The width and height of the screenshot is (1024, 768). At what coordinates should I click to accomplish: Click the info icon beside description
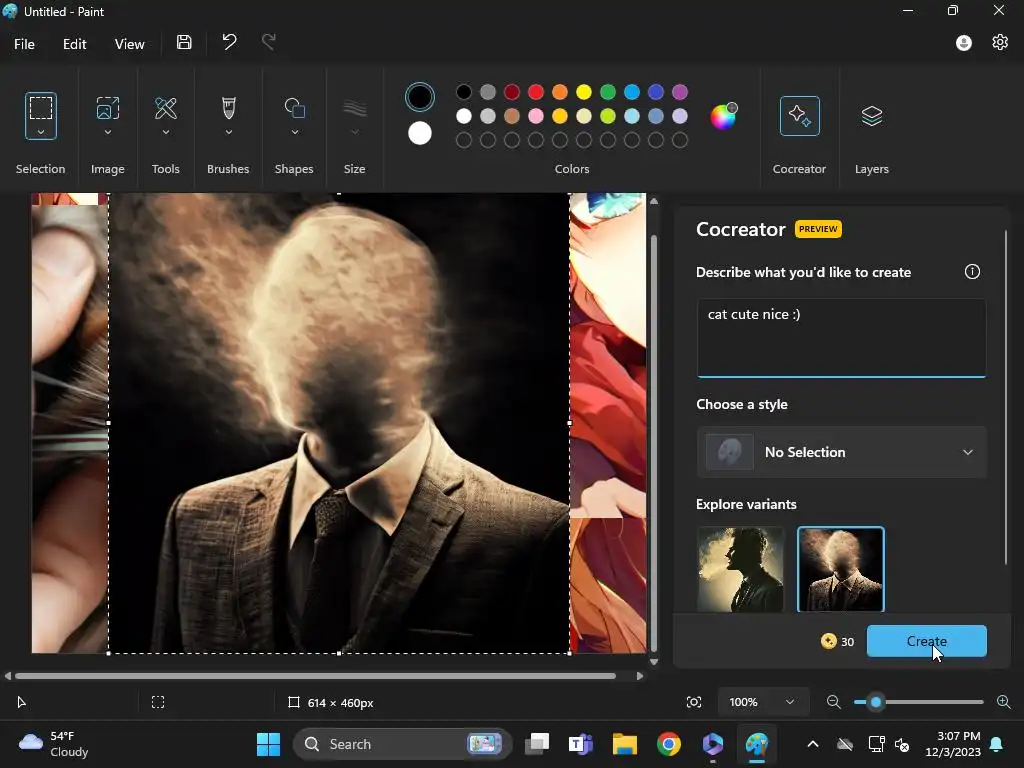point(972,272)
